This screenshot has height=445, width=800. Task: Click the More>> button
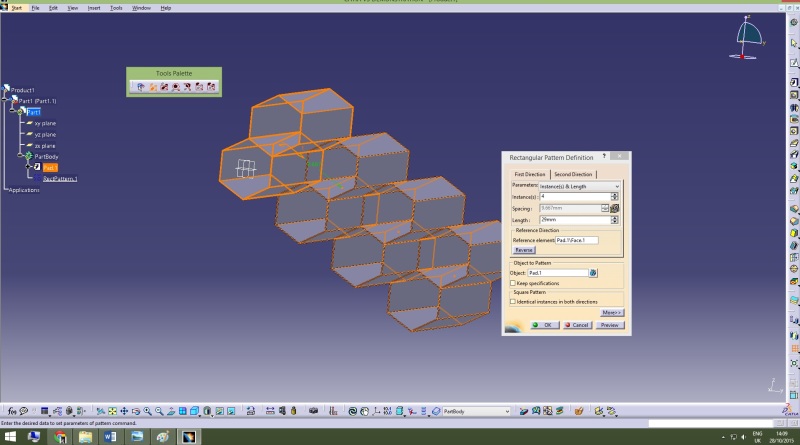[612, 312]
